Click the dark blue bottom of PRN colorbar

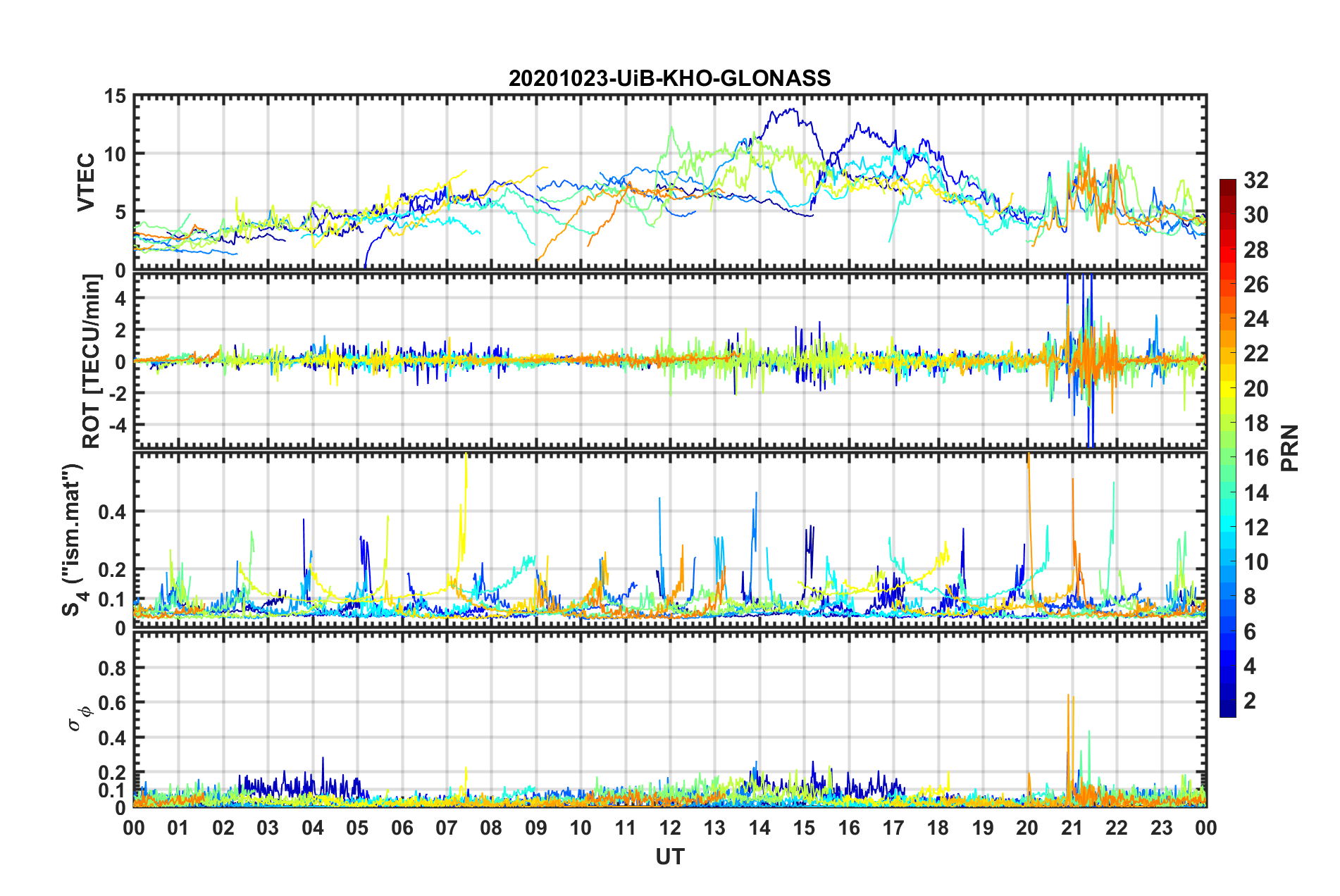pyautogui.click(x=1227, y=710)
